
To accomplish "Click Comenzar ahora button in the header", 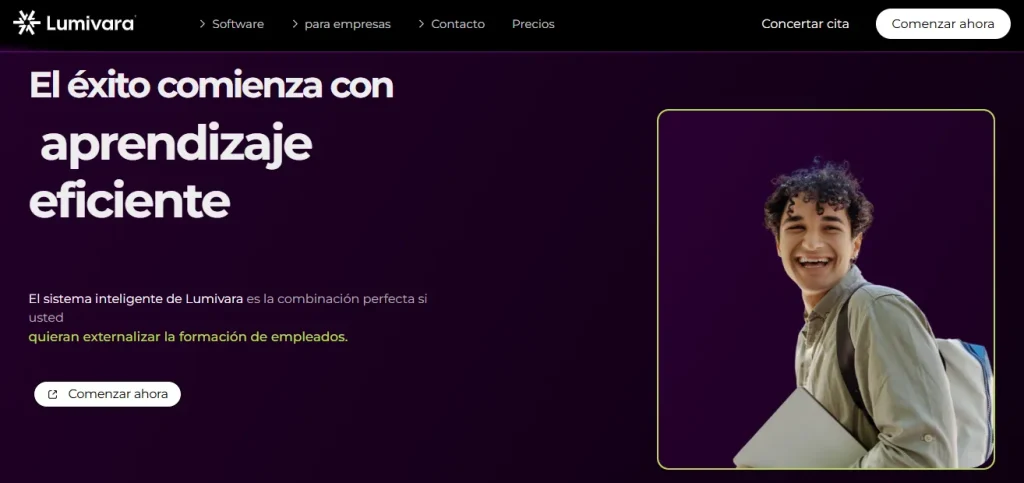I will 943,24.
